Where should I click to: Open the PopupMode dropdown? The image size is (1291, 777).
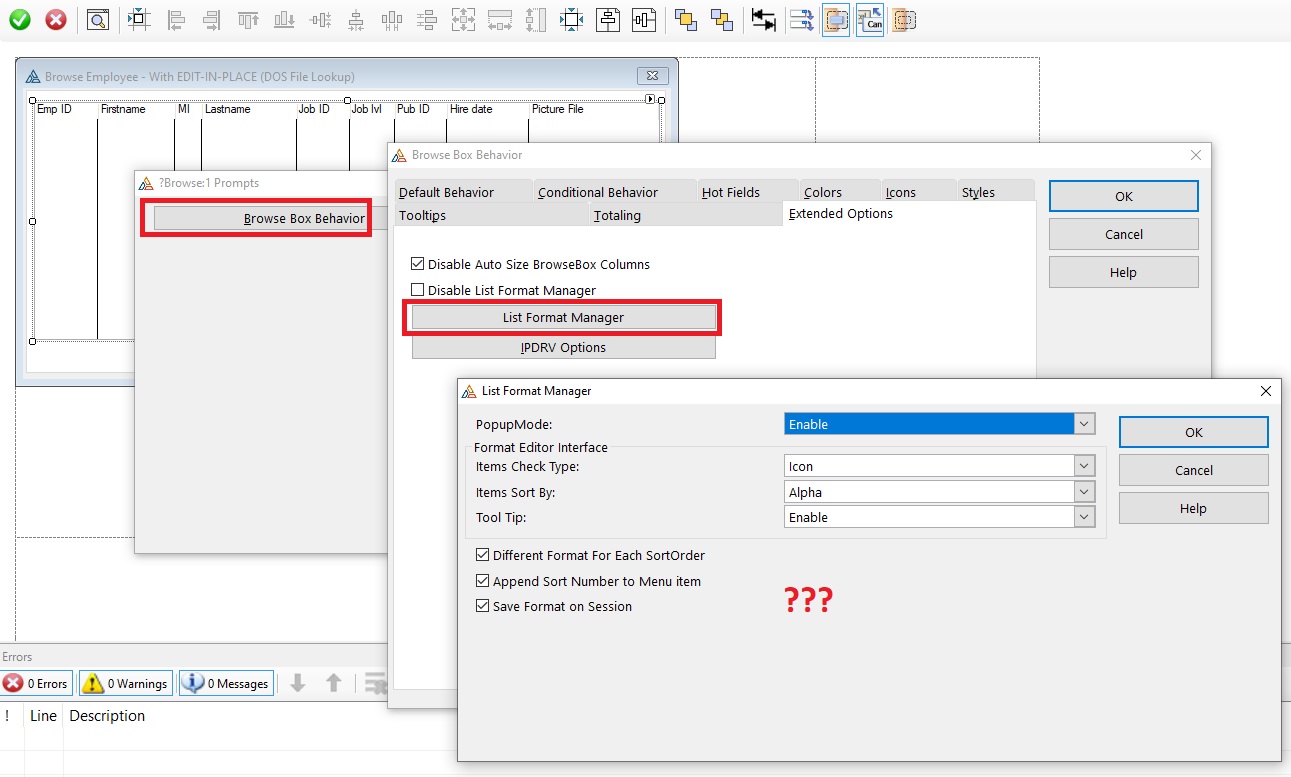[x=1084, y=424]
